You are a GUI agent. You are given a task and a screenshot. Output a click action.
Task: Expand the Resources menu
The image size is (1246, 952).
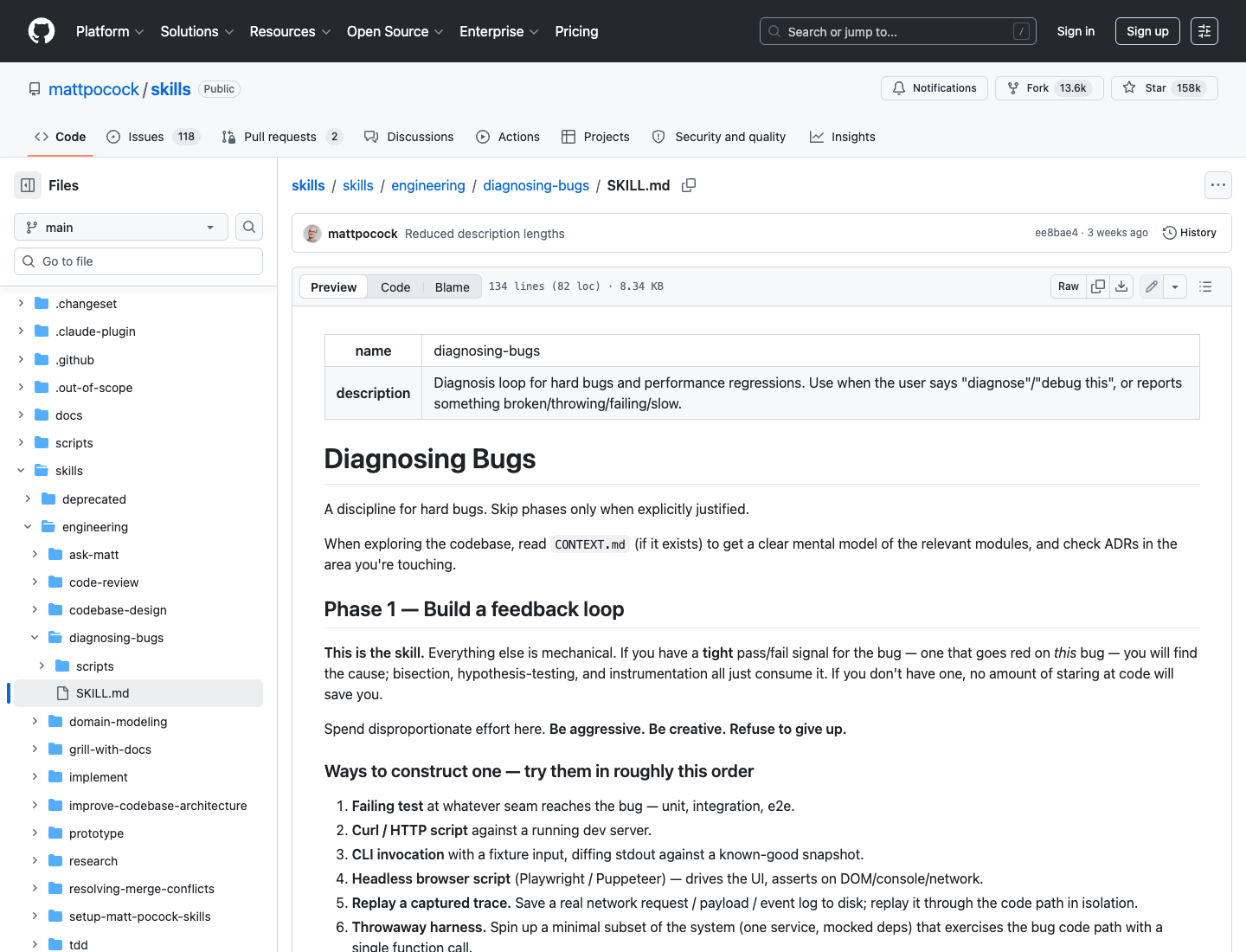click(290, 31)
